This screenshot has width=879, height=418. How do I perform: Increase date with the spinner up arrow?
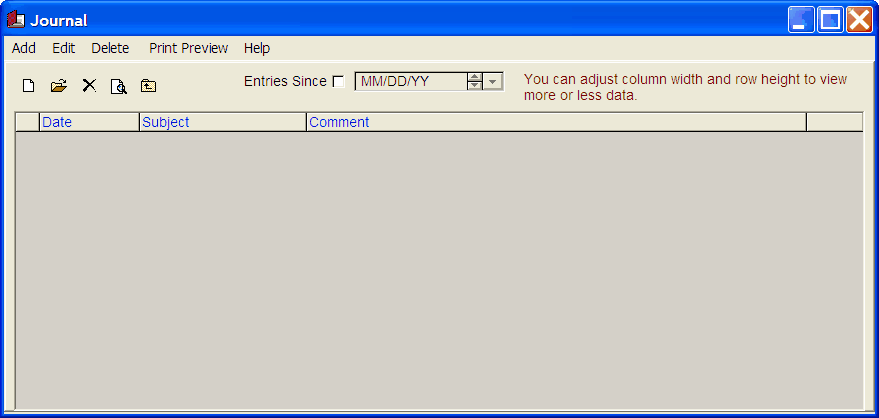point(474,77)
